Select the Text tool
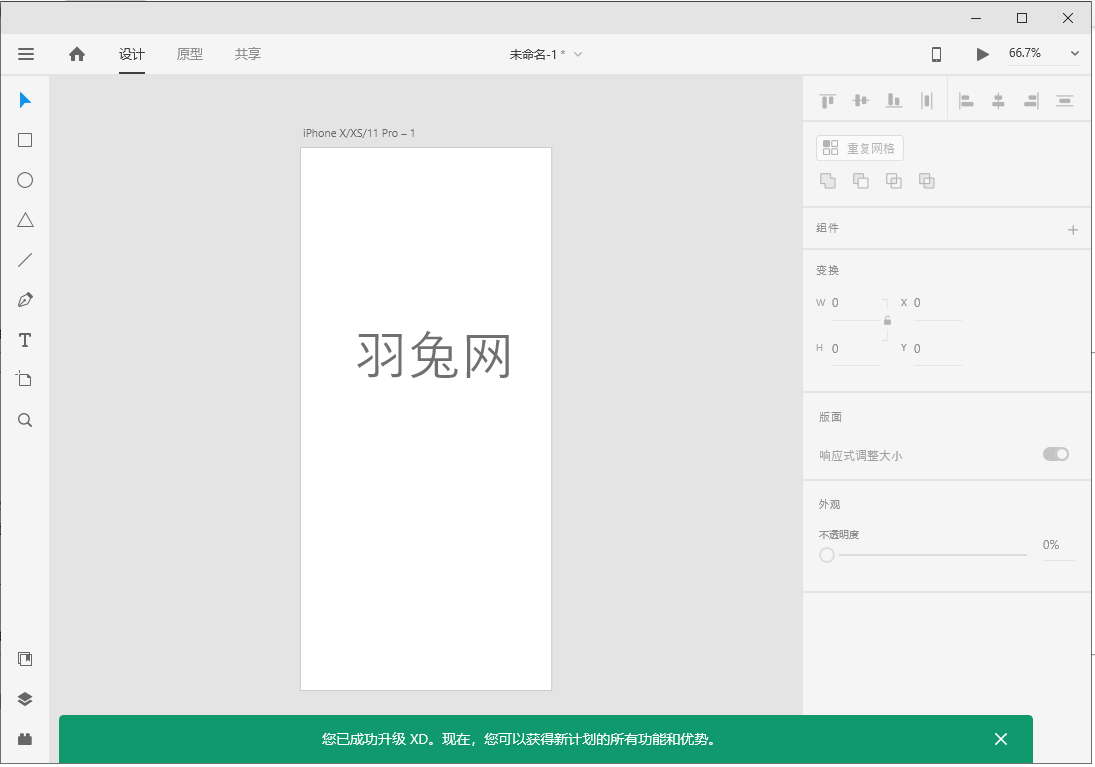1095x767 pixels. (x=25, y=340)
